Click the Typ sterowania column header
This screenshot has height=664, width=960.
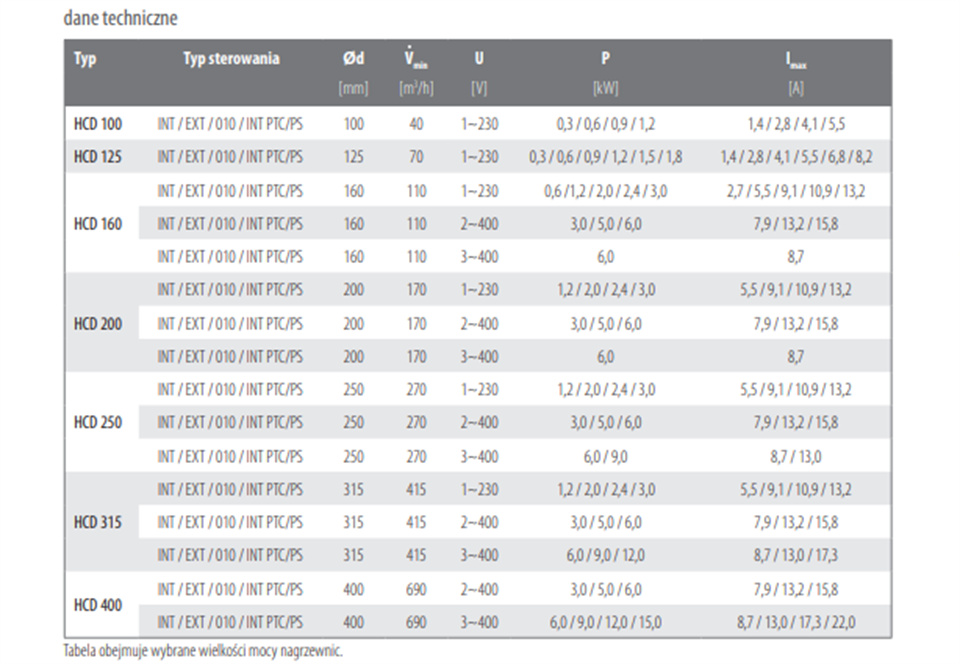click(x=231, y=59)
